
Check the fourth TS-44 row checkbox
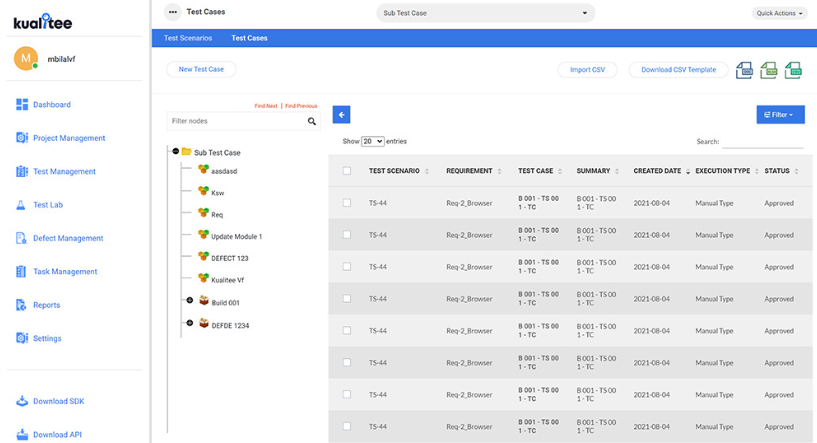click(346, 299)
